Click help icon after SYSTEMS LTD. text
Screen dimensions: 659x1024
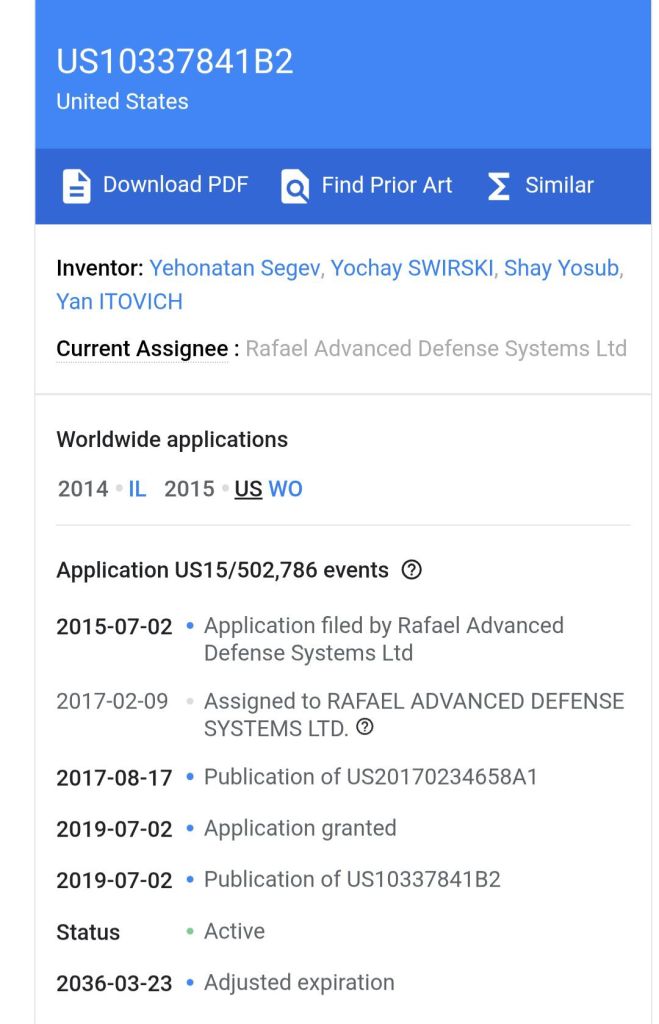click(x=365, y=728)
